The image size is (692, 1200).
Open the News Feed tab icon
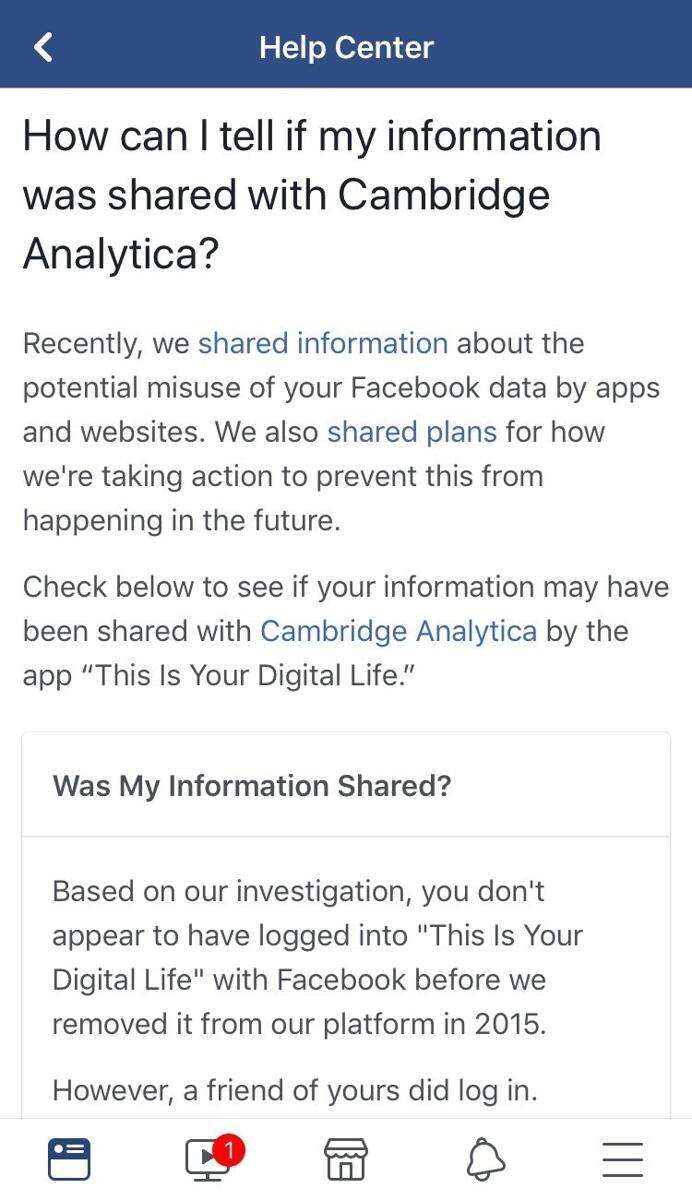(x=69, y=1160)
